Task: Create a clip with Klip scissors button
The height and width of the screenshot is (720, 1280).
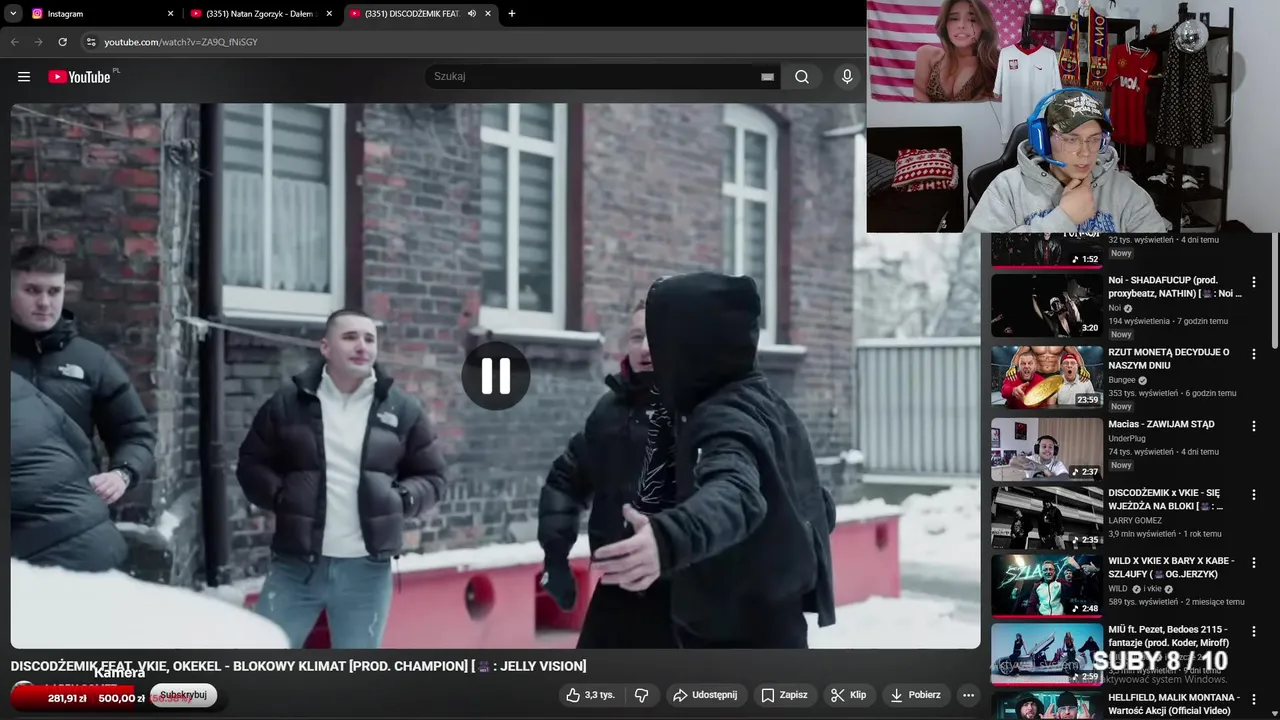Action: click(848, 695)
